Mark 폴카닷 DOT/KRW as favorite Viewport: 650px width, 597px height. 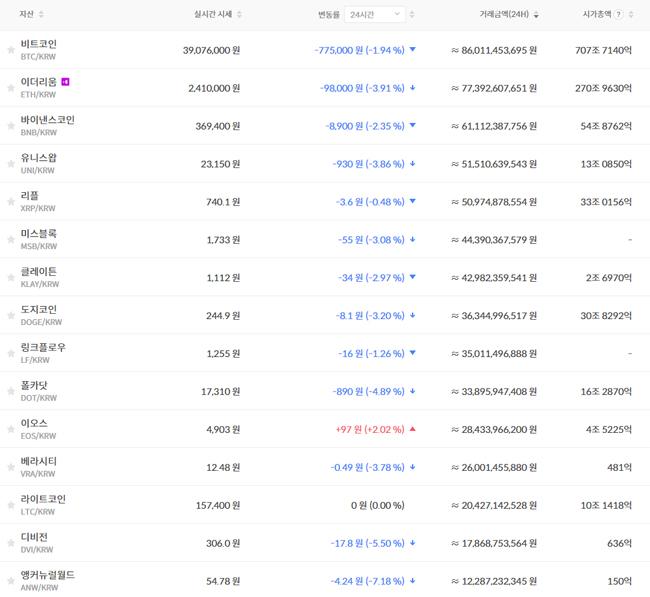pos(11,391)
